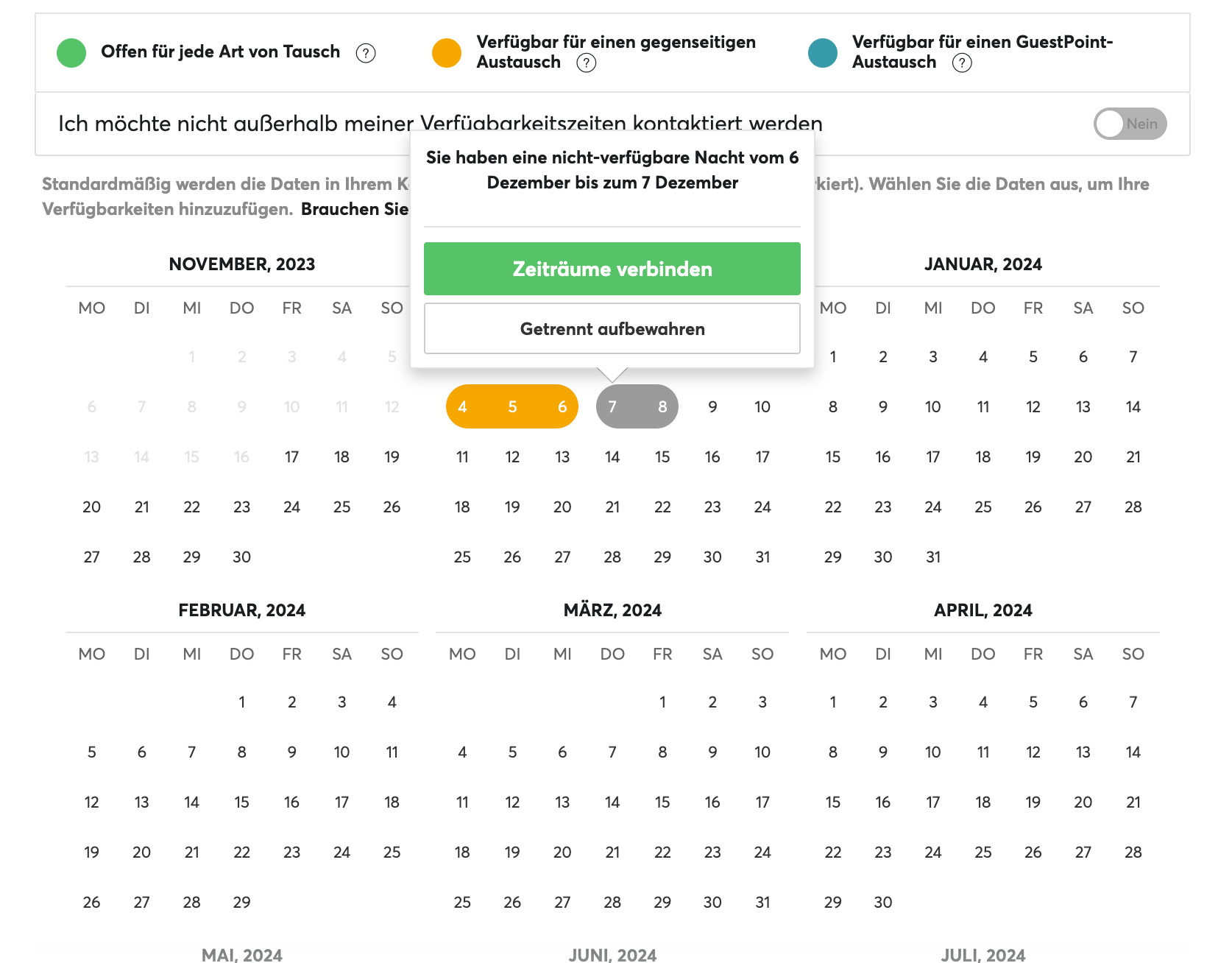This screenshot has height=963, width=1232.
Task: Select April 30, 2024
Action: click(883, 902)
